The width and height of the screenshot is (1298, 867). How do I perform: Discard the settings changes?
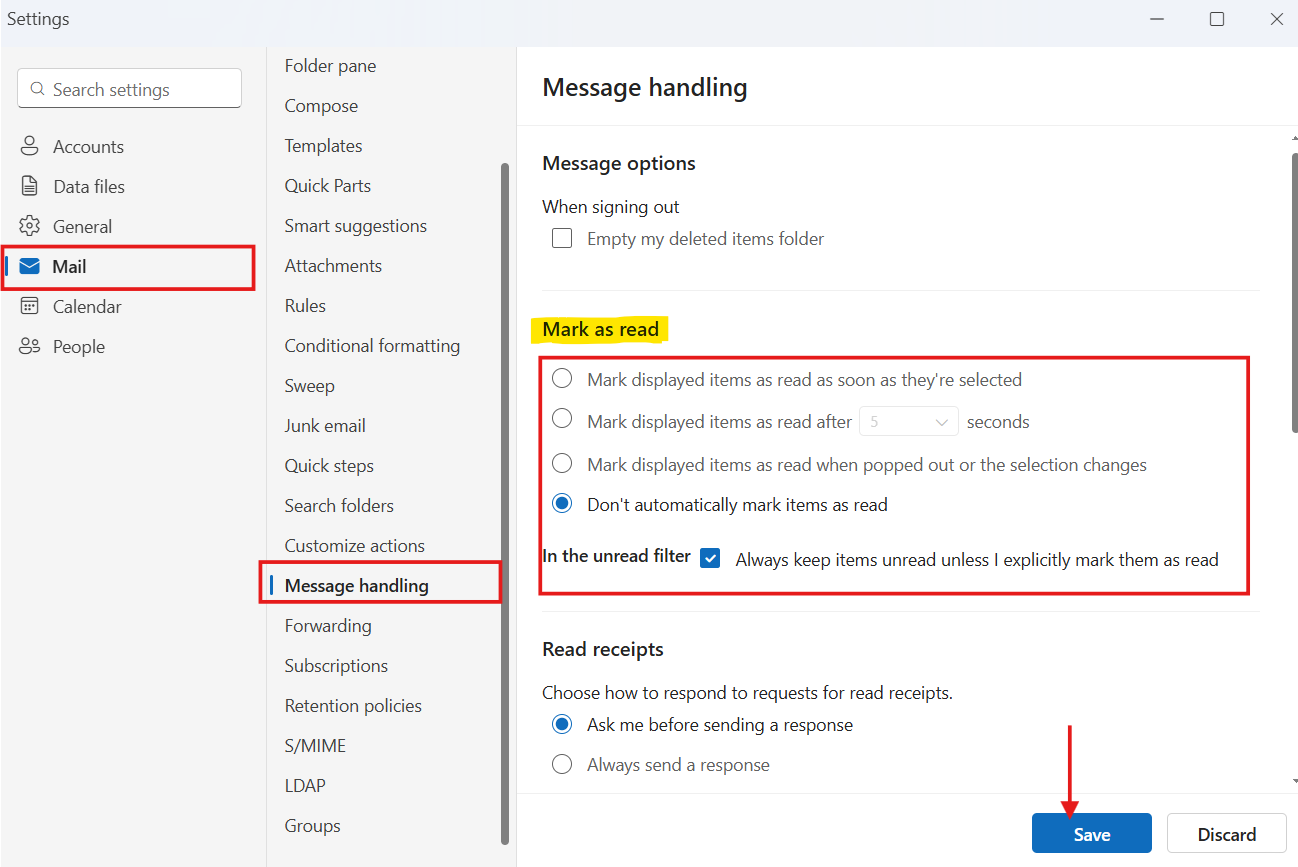click(x=1227, y=834)
